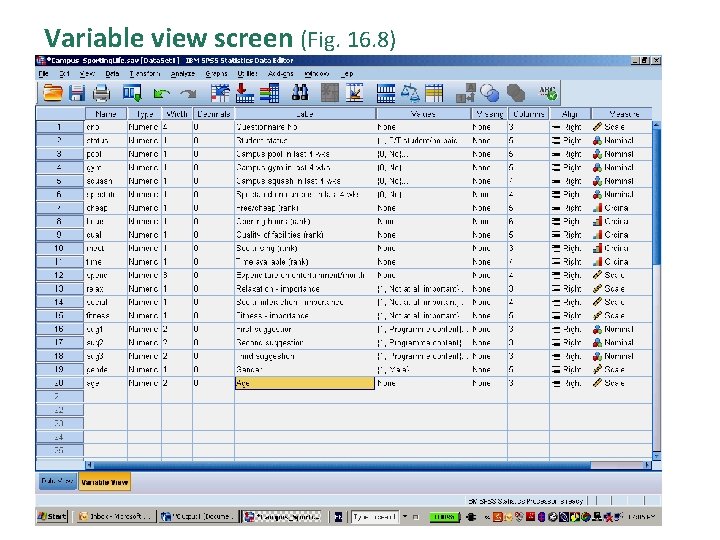Click the grey Show all variables icon

pos(516,93)
